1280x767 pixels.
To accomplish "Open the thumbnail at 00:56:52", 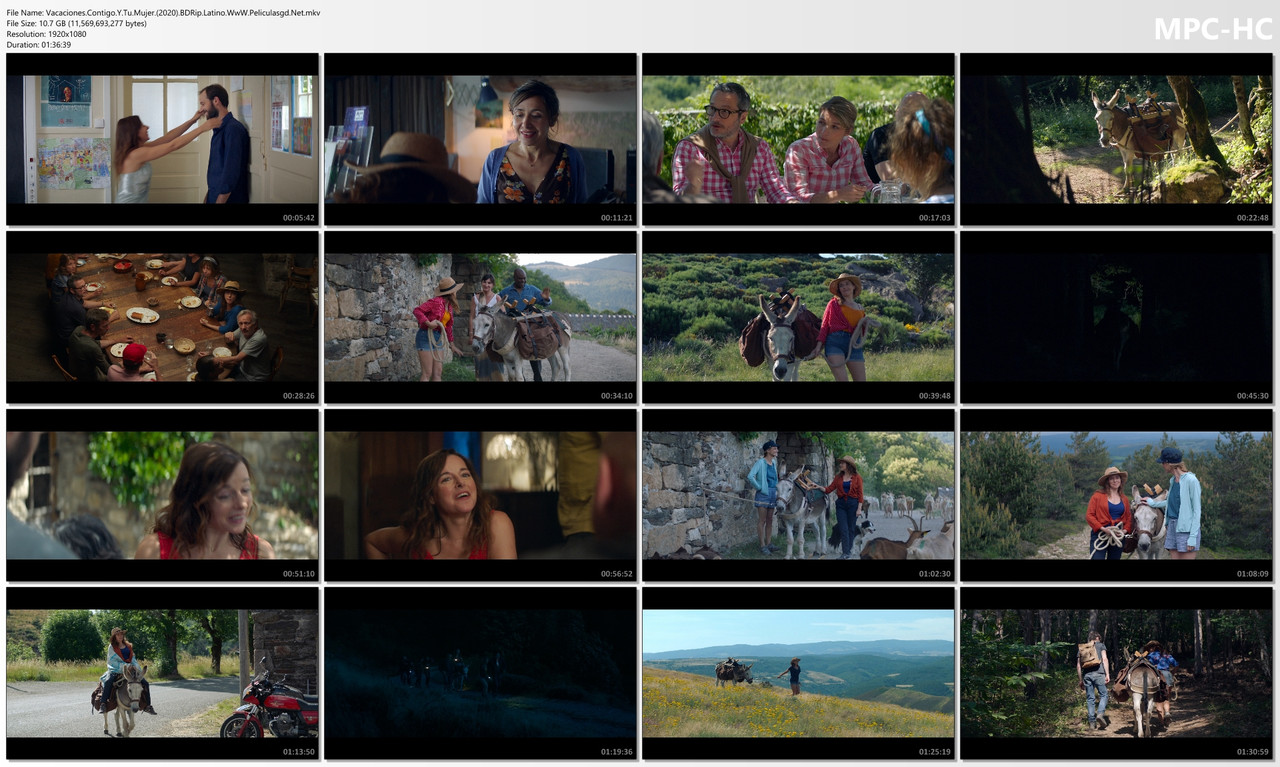I will (480, 495).
